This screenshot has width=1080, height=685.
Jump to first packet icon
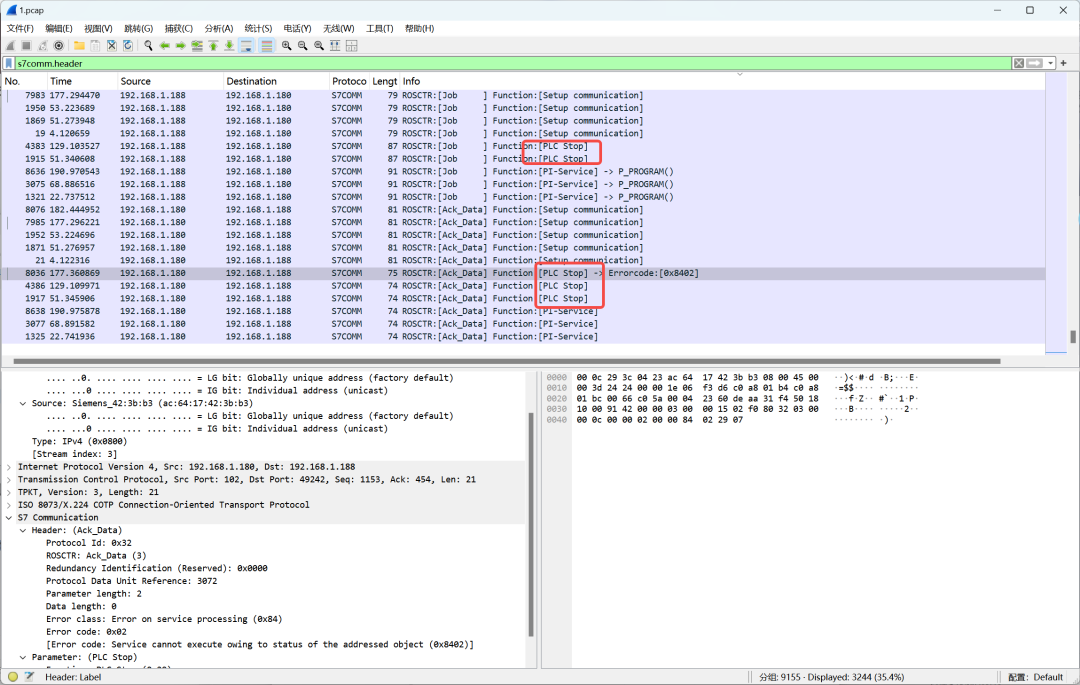tap(214, 45)
